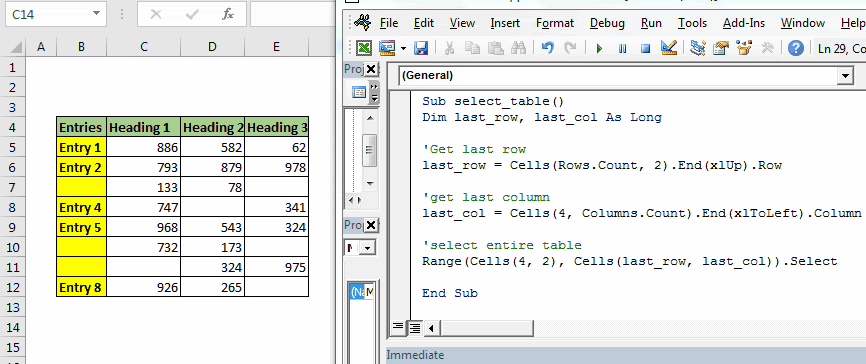Open the Properties Window icon
The height and width of the screenshot is (364, 866).
click(721, 49)
